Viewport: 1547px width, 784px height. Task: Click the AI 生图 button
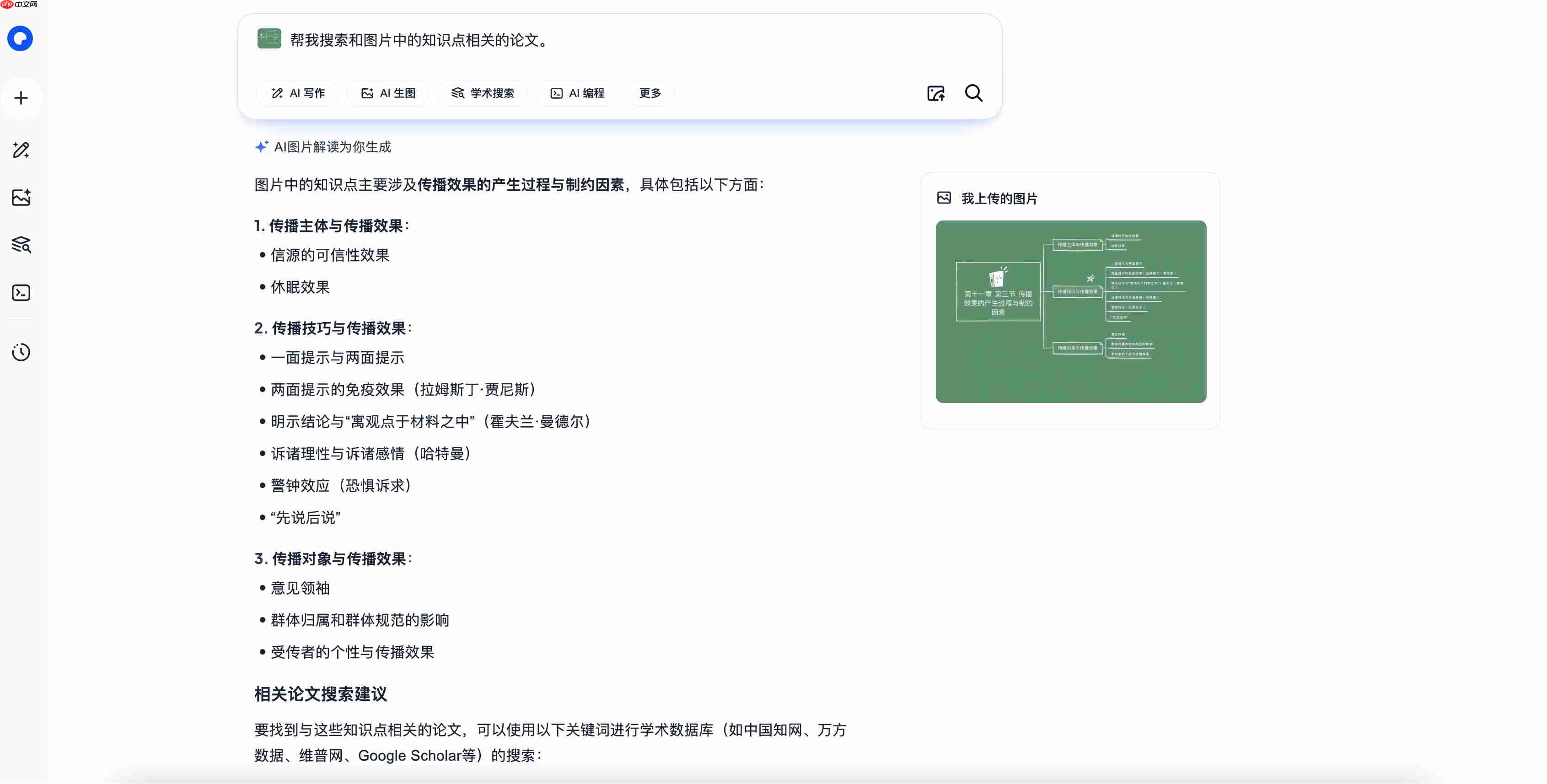[x=387, y=93]
